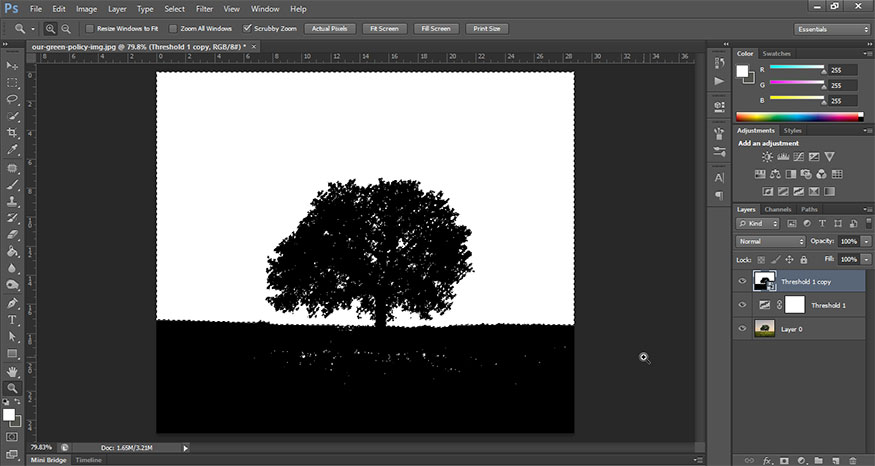Image resolution: width=875 pixels, height=466 pixels.
Task: Click the Actual Pixels button
Action: 329,29
